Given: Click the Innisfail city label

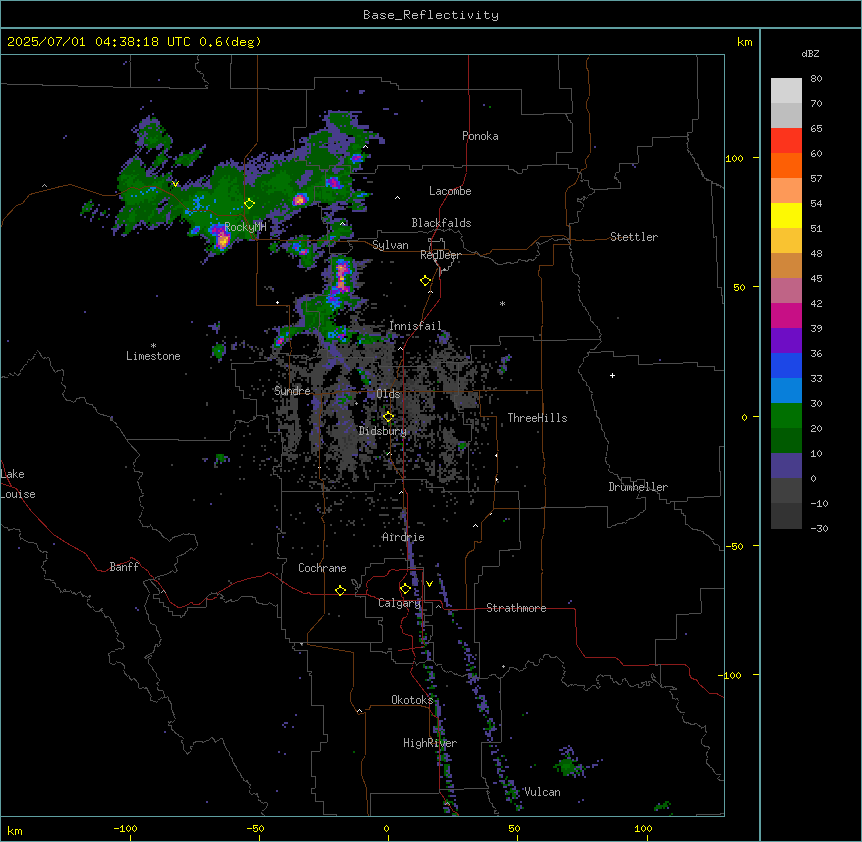Looking at the screenshot, I should 415,326.
